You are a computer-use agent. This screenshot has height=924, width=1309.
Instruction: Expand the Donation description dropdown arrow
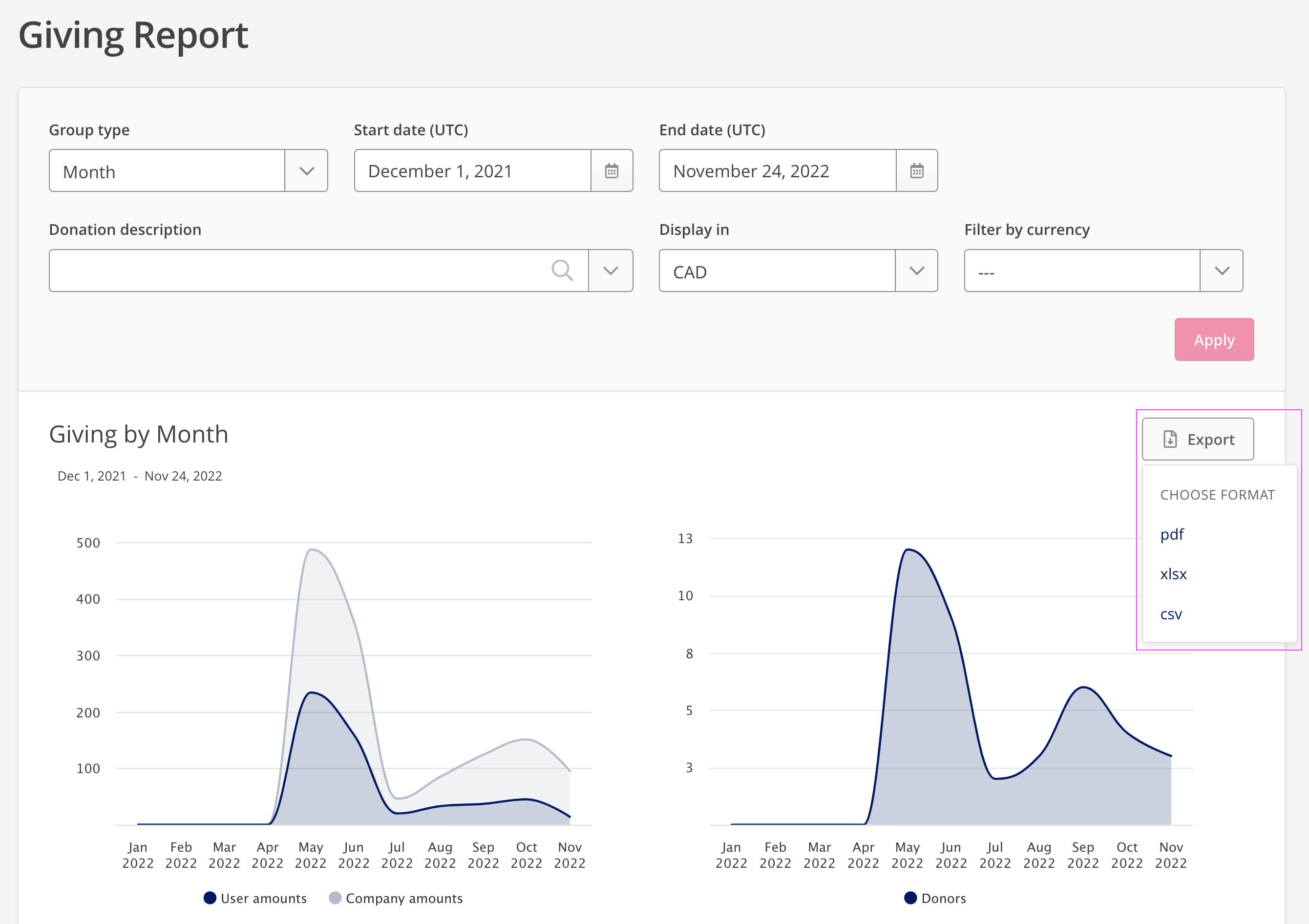[x=611, y=271]
